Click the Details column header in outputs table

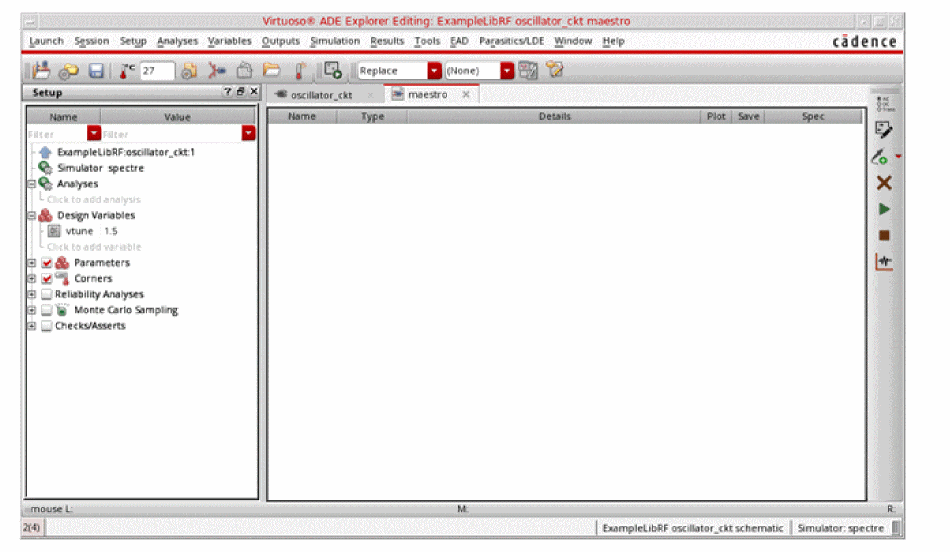[x=554, y=116]
